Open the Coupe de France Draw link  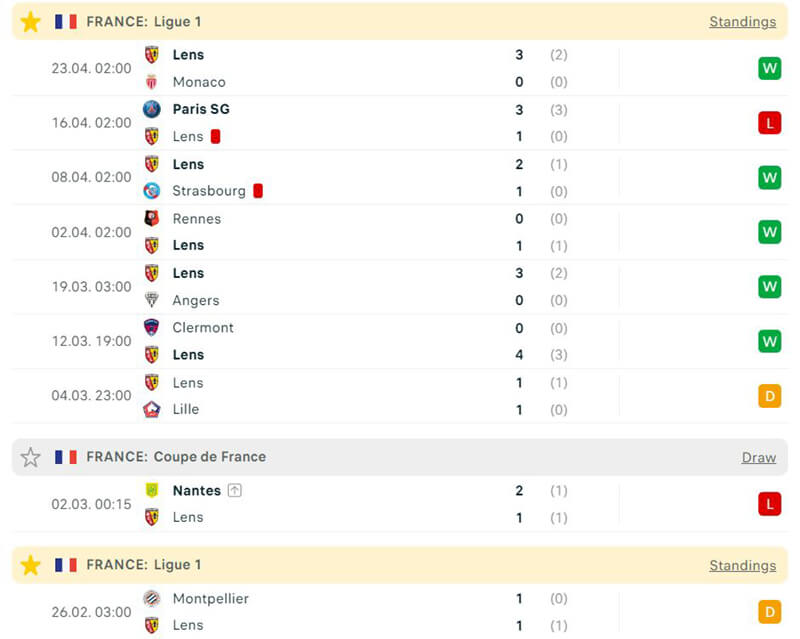(758, 457)
